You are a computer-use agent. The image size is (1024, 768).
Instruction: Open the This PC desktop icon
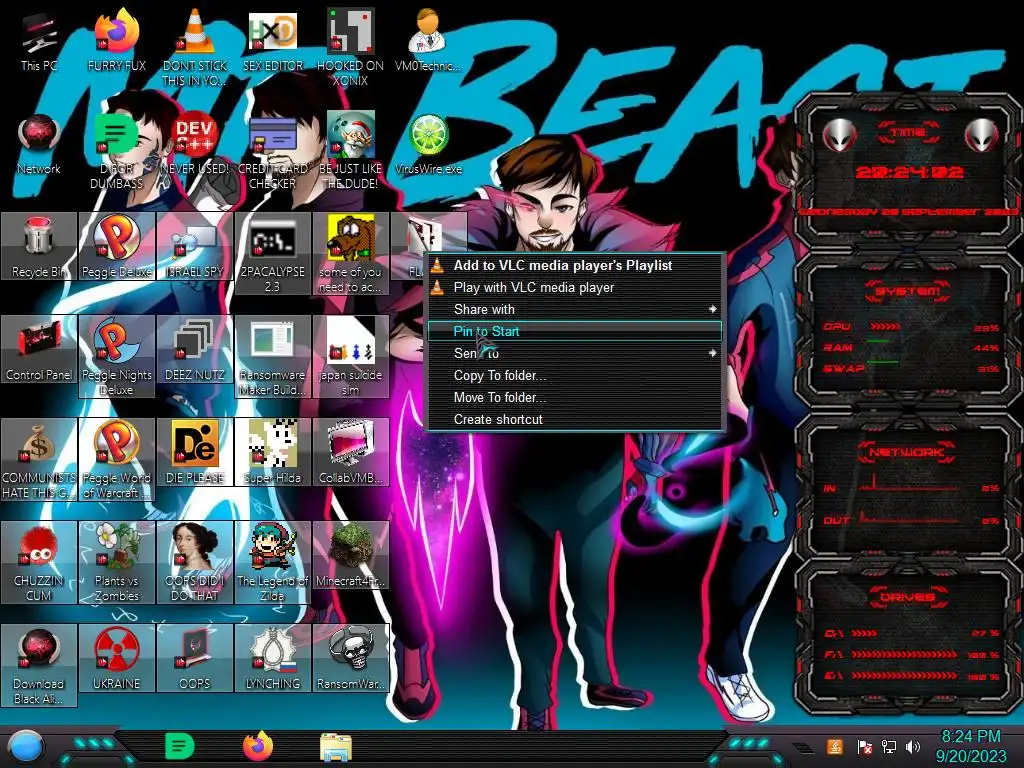tap(39, 42)
